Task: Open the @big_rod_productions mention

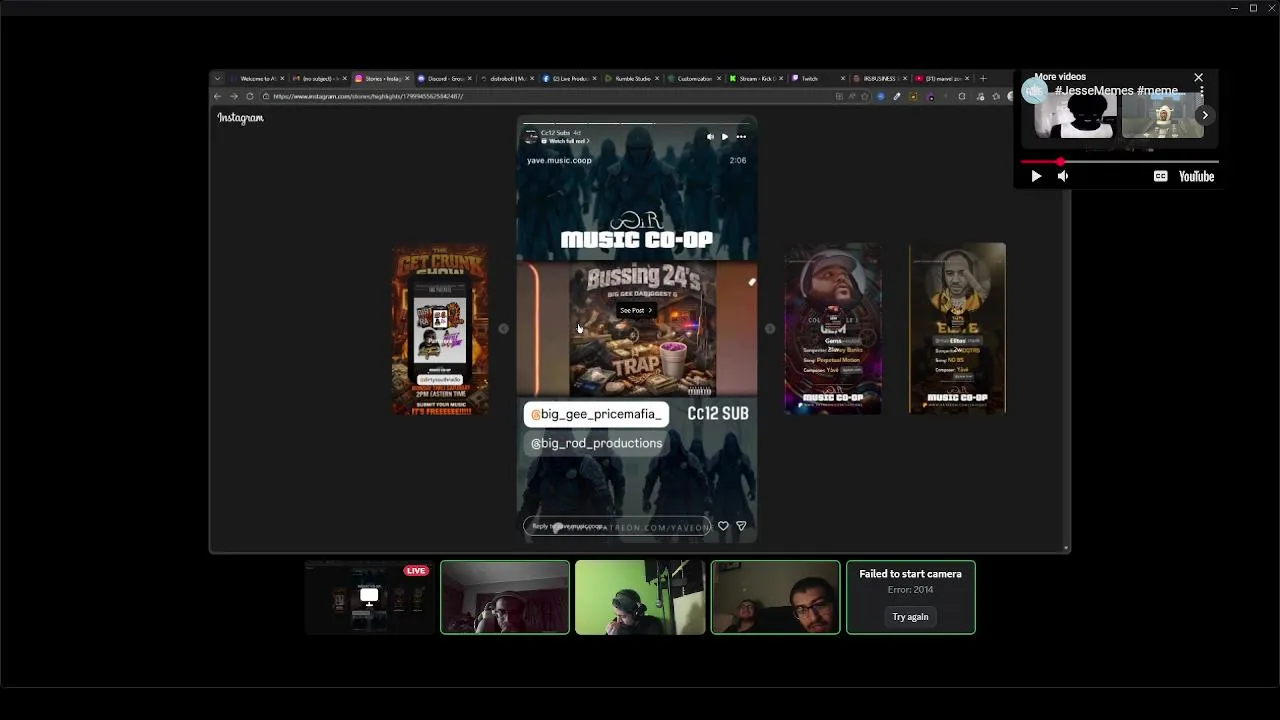Action: click(x=596, y=443)
